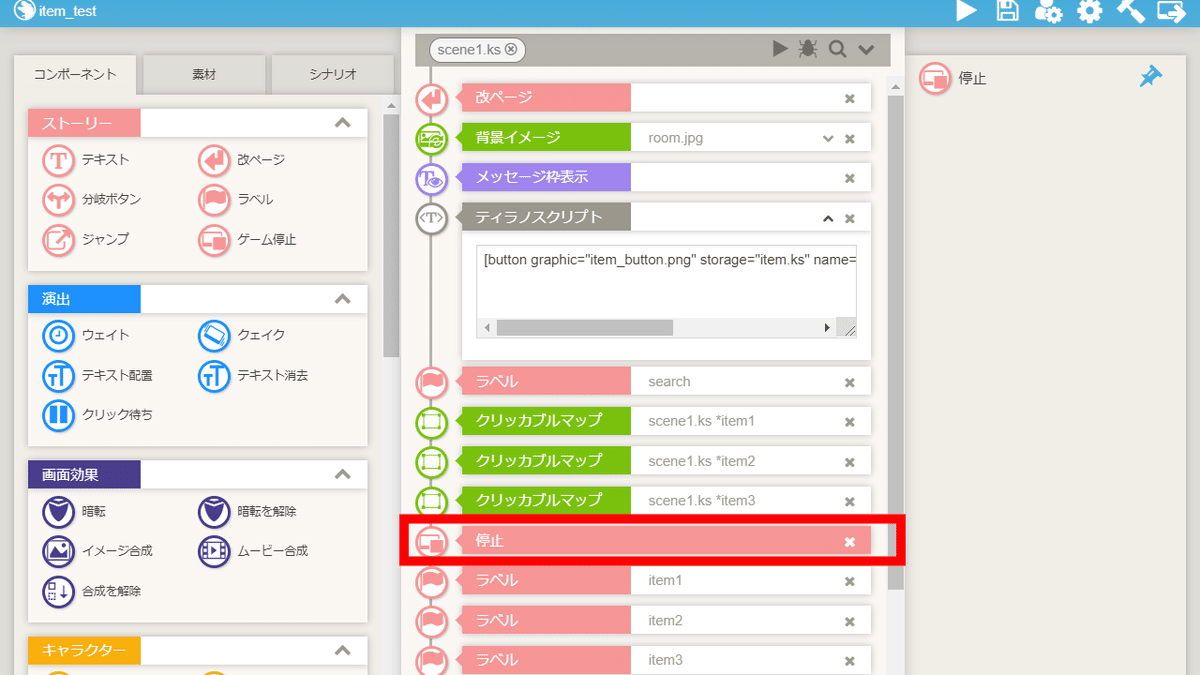Delete the 停止 row

850,541
